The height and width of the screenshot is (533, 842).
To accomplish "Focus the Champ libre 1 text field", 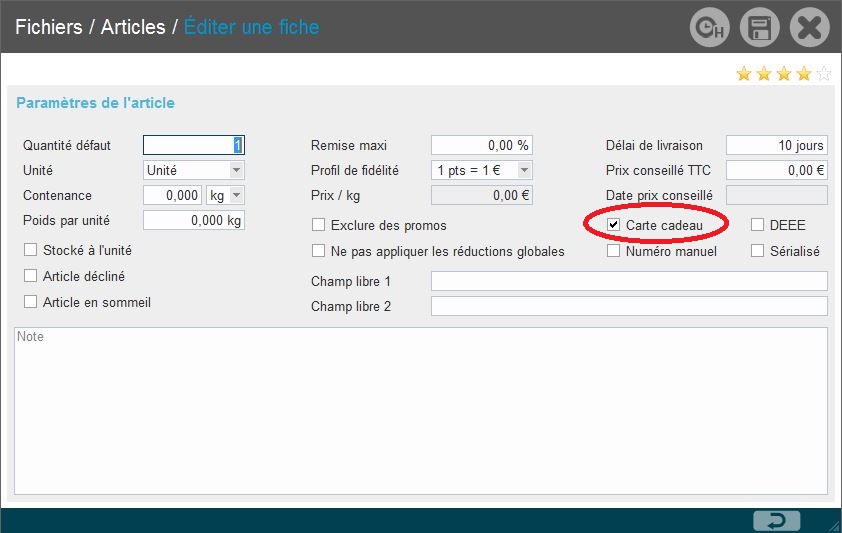I will [x=629, y=281].
